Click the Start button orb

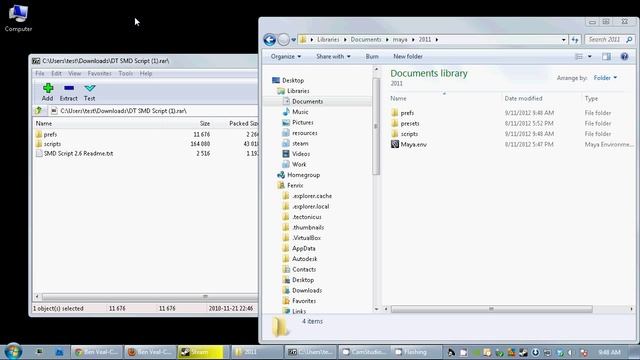point(13,351)
